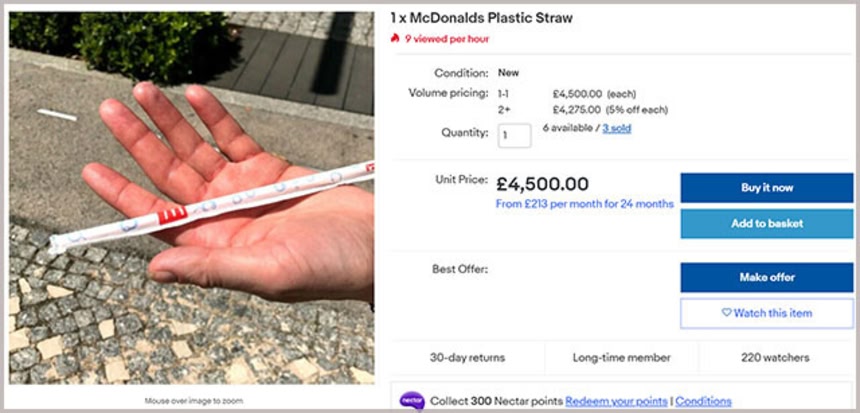Screen dimensions: 860x413
Task: Click the flame icon beside viewed per hour
Action: [x=396, y=38]
